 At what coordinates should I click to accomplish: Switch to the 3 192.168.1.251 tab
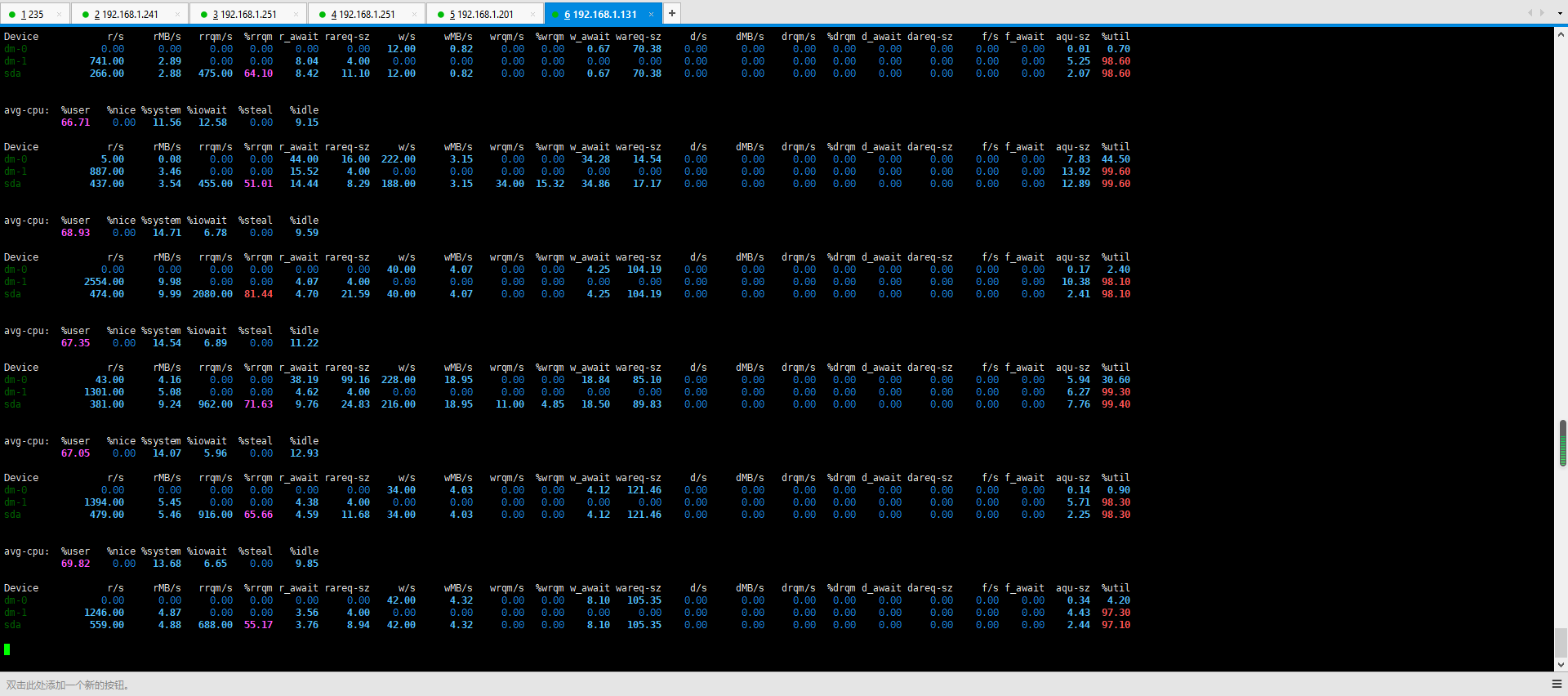click(x=247, y=14)
